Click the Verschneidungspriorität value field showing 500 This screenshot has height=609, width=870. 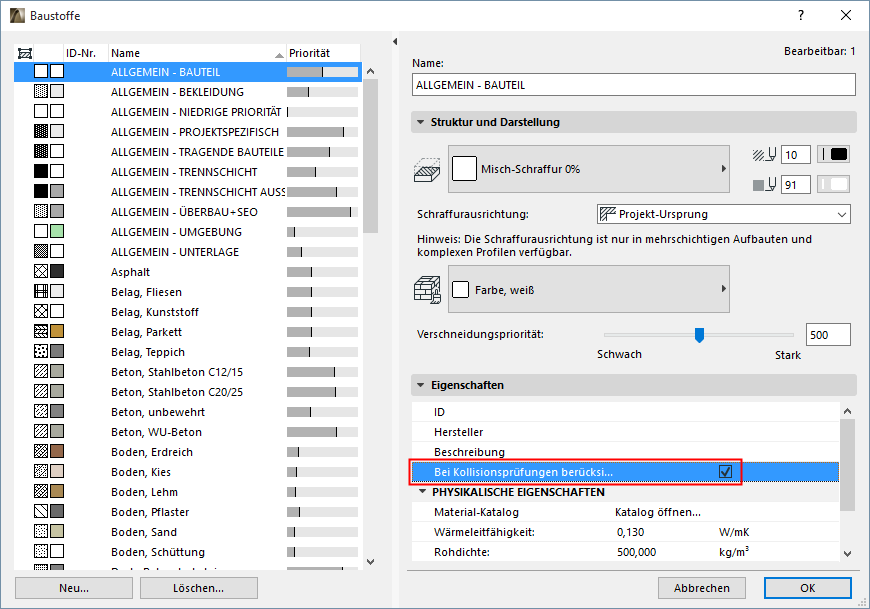pos(828,334)
